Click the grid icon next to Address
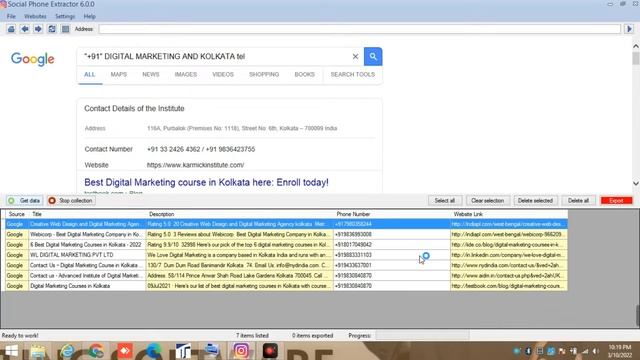The height and width of the screenshot is (360, 640). click(65, 29)
